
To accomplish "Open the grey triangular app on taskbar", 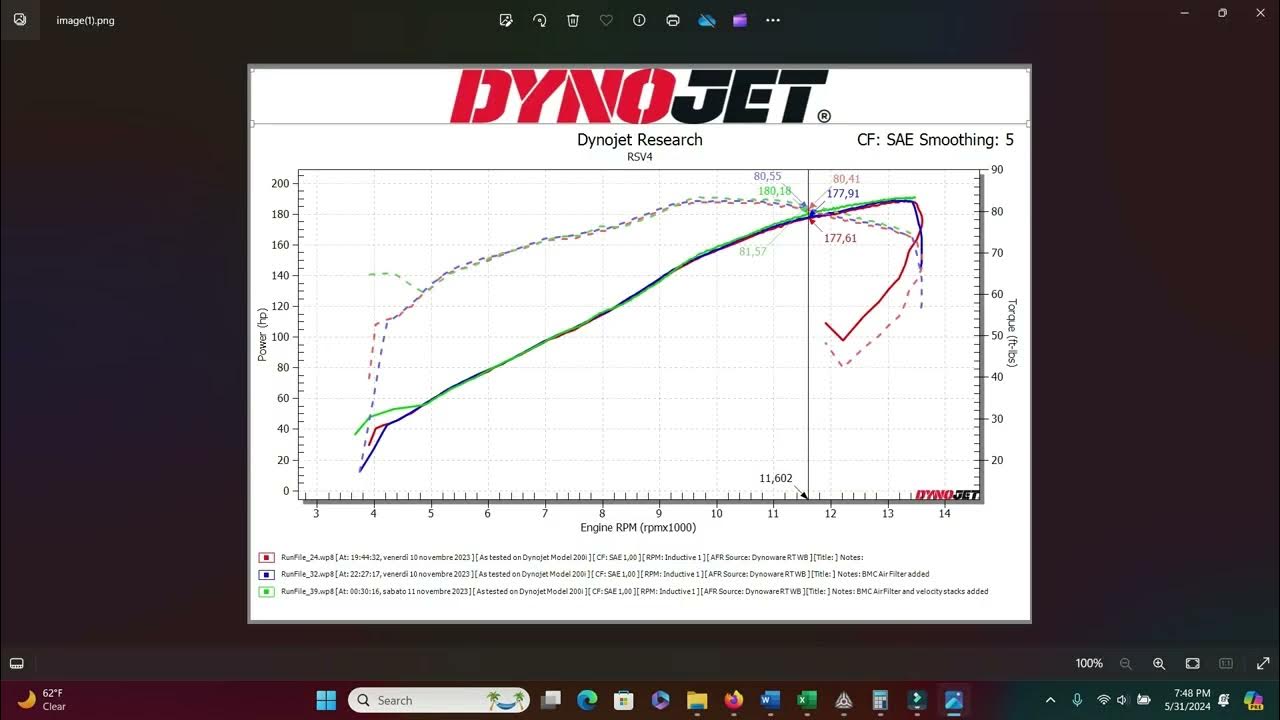I will (844, 700).
